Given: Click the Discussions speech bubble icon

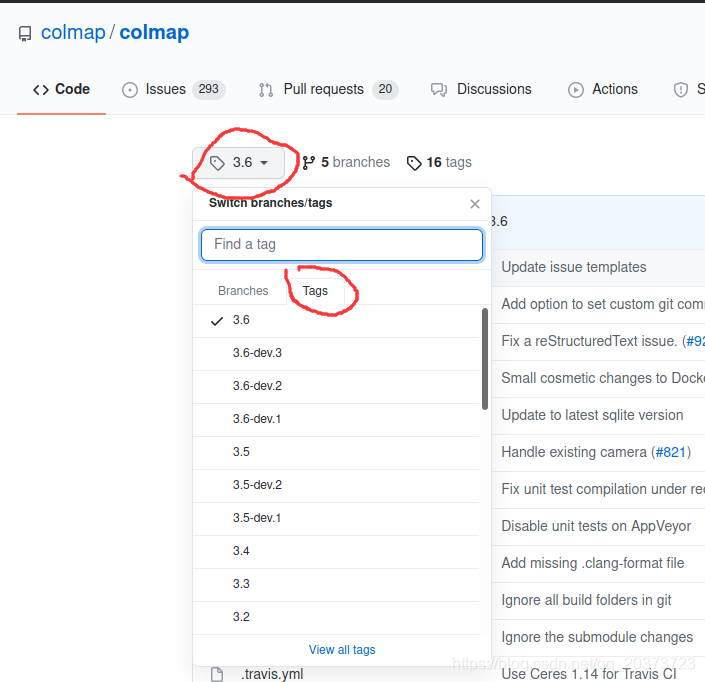Looking at the screenshot, I should (x=439, y=90).
